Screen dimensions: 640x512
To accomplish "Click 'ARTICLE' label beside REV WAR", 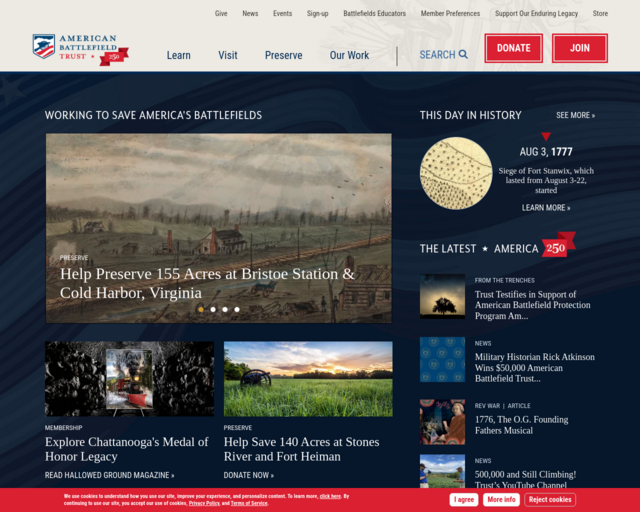I will (519, 406).
